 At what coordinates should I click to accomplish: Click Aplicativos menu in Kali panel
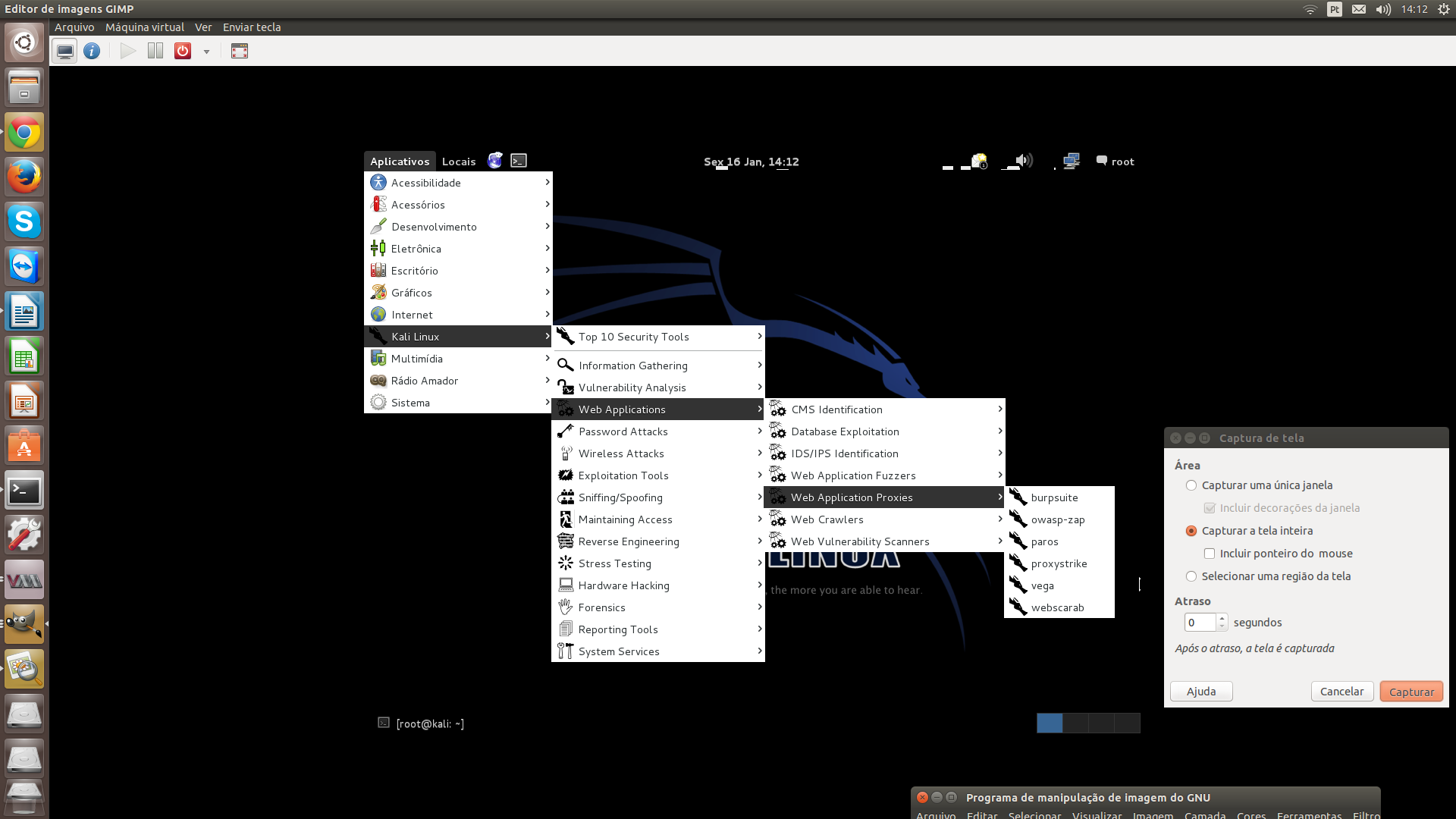tap(400, 162)
